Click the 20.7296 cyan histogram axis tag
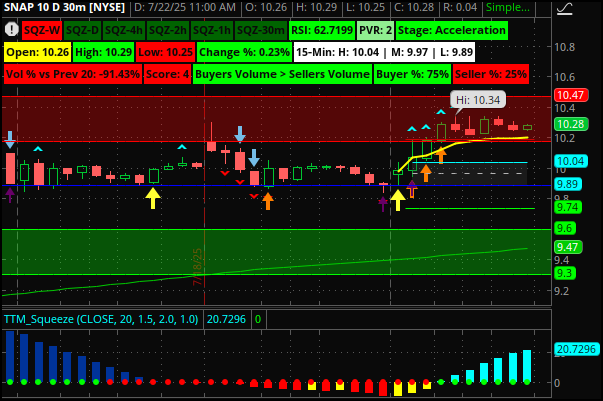The image size is (603, 401). (576, 349)
